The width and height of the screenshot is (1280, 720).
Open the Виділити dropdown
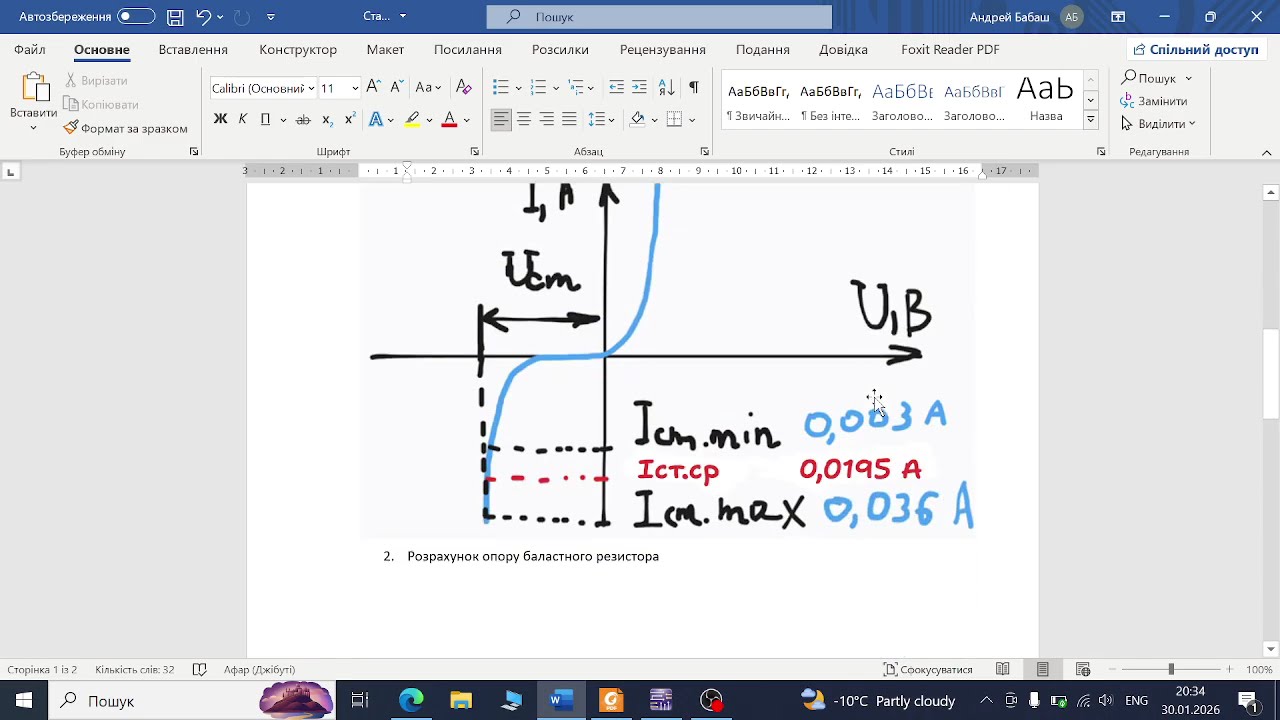click(x=1158, y=124)
